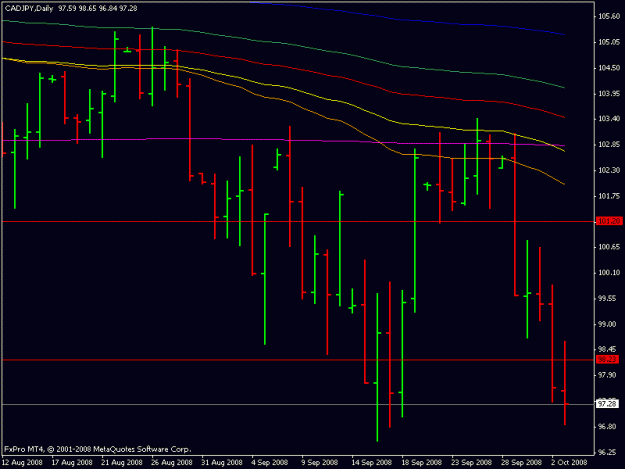The image size is (625, 469).
Task: Click the current price 97.28 label
Action: click(x=607, y=404)
